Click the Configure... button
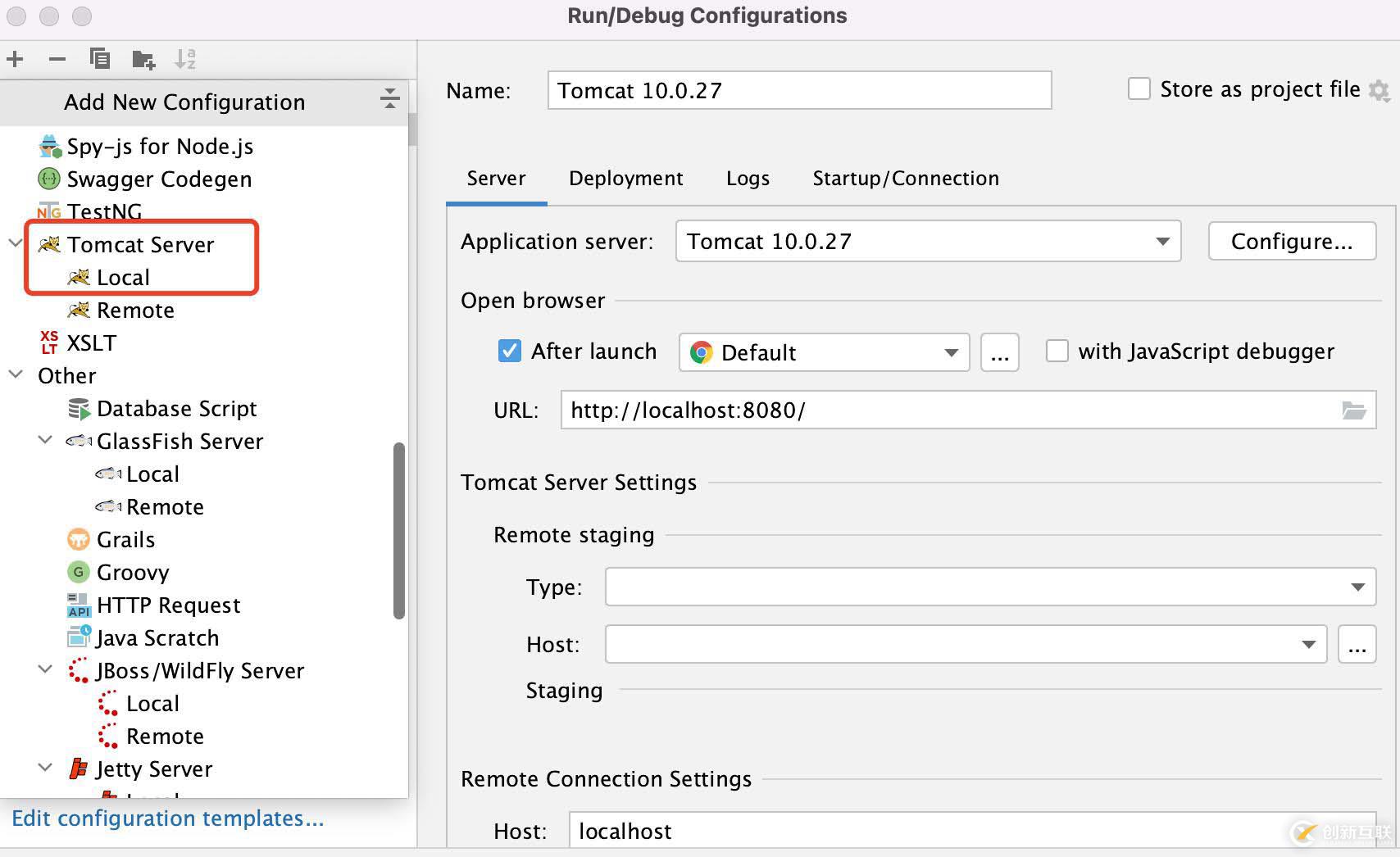The image size is (1400, 857). (1292, 241)
